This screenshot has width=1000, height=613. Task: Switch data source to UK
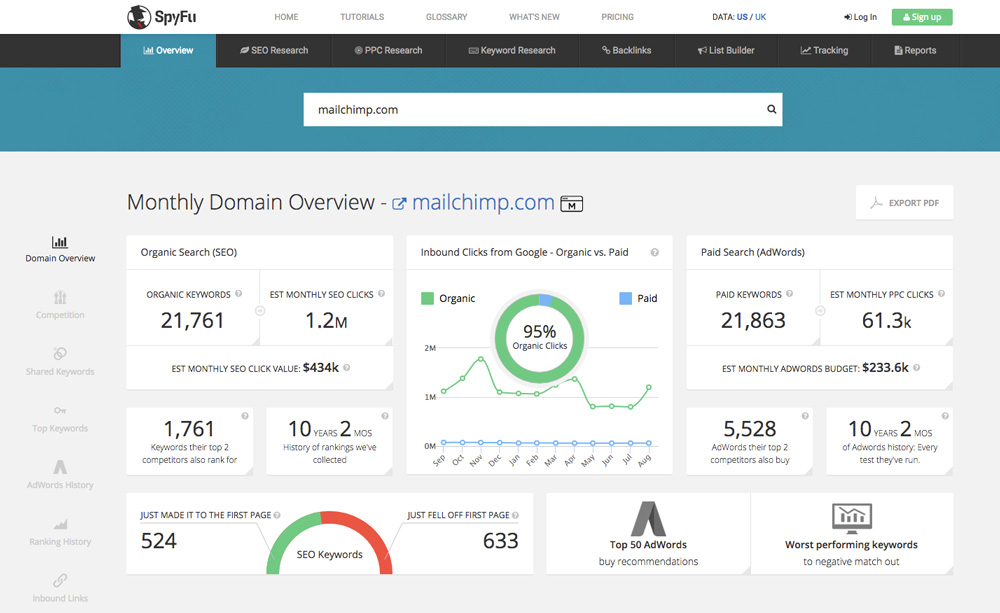(760, 17)
